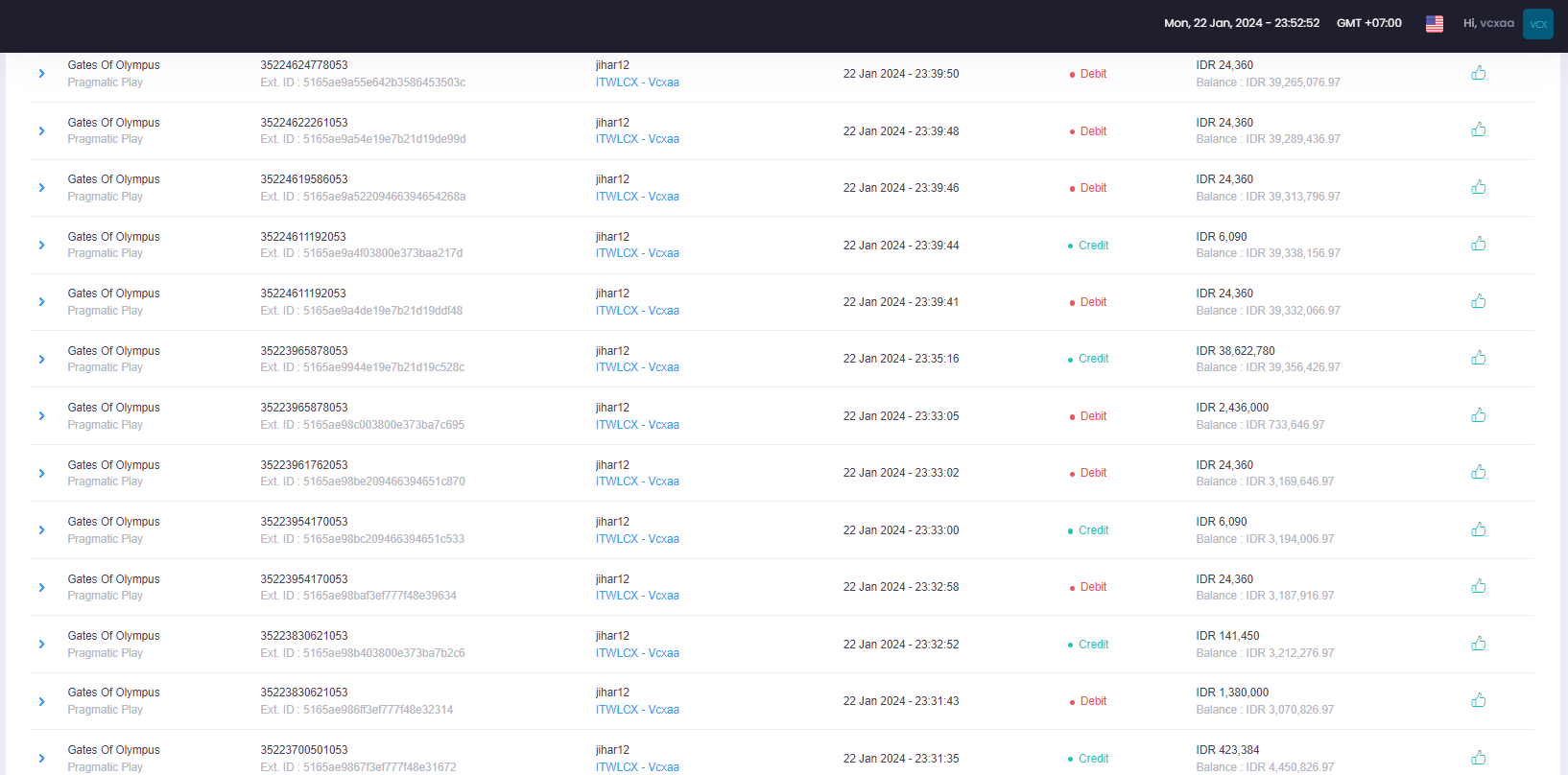Expand row for transaction 35223961762053
1568x775 pixels.
click(x=41, y=473)
